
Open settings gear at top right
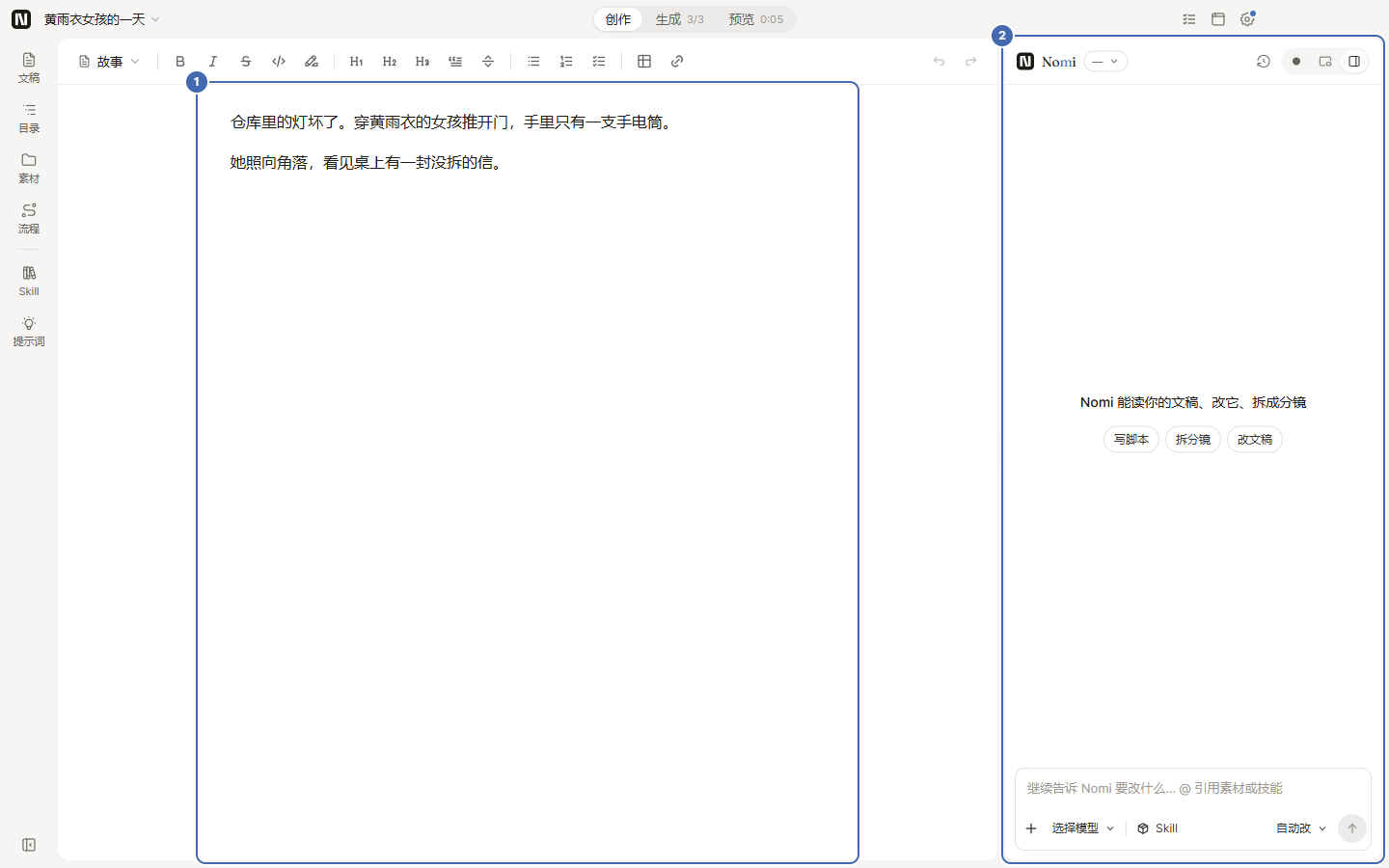tap(1247, 19)
